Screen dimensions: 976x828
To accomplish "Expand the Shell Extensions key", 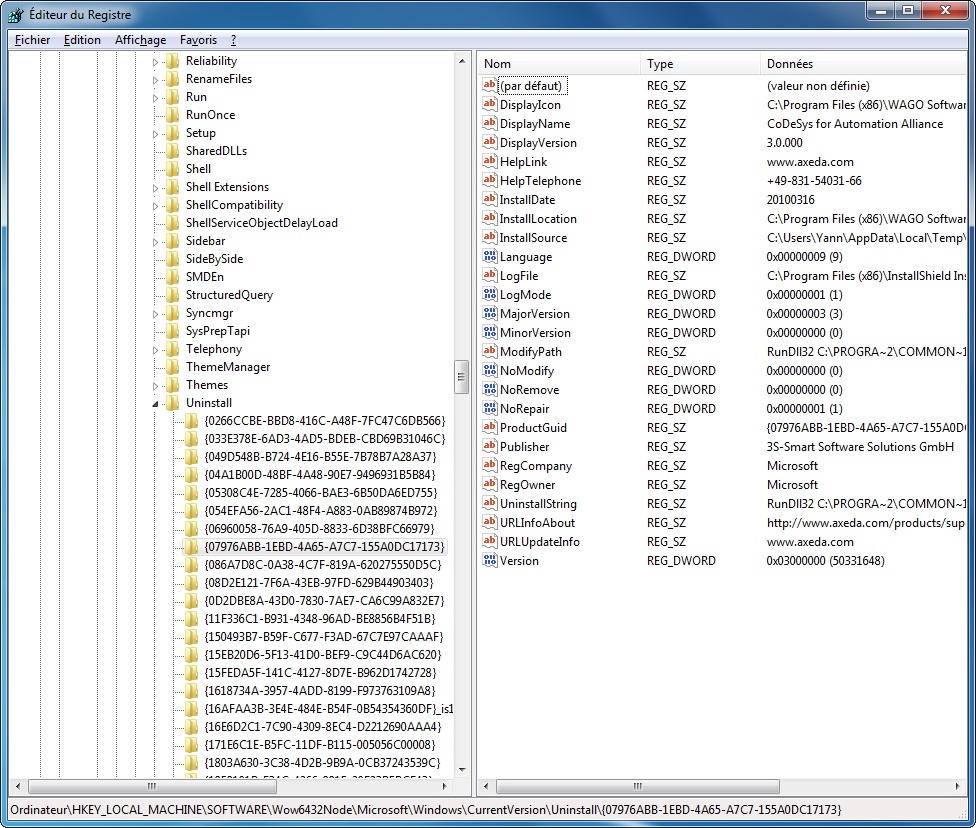I will pos(155,188).
